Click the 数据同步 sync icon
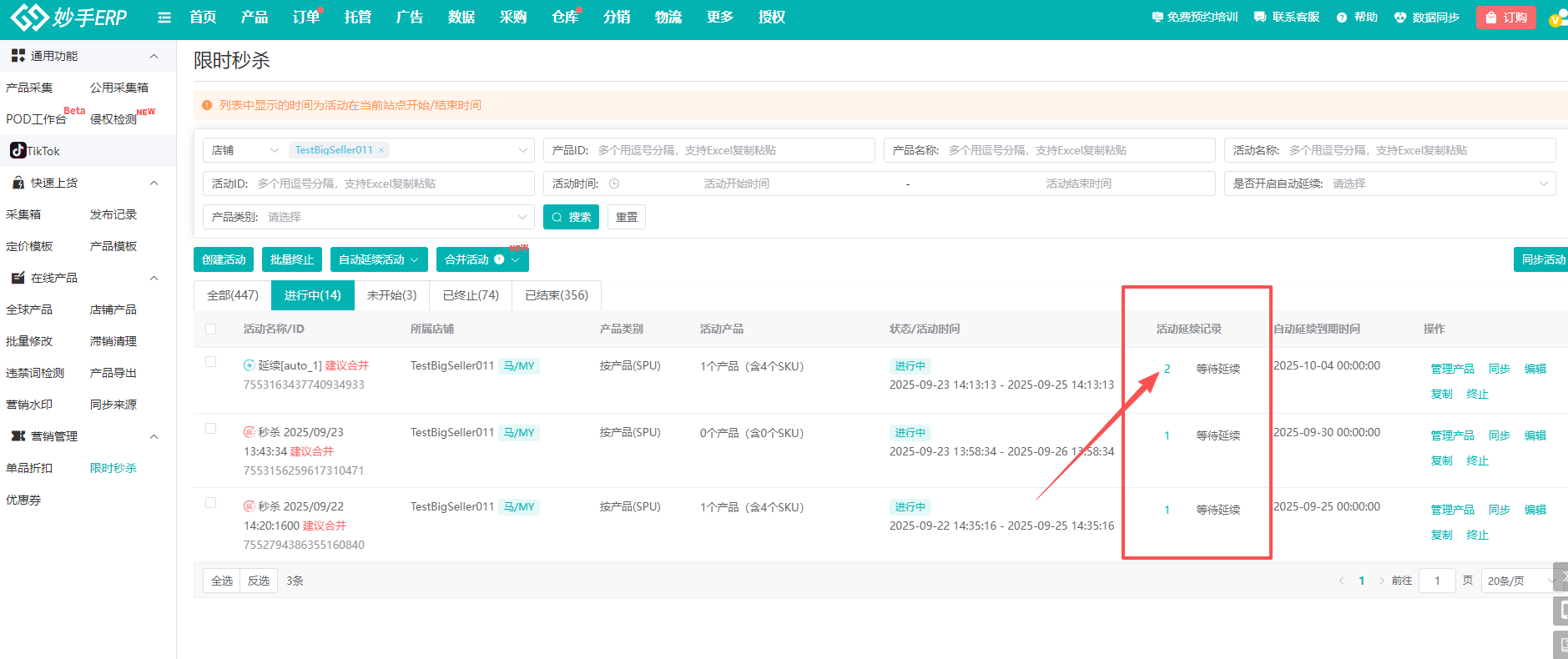This screenshot has height=659, width=1568. (x=1400, y=18)
